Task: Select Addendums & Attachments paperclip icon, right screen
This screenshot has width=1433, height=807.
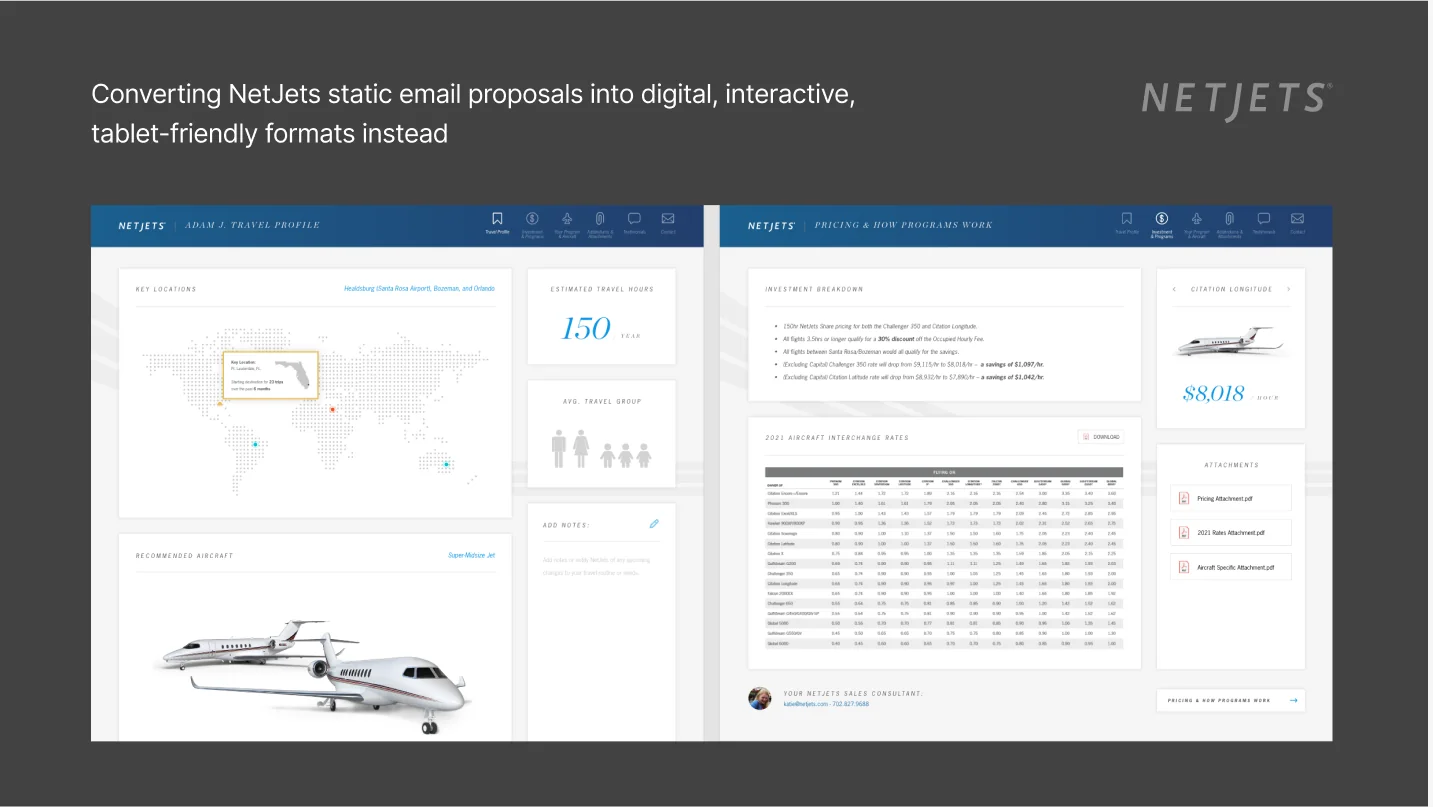Action: pos(1229,218)
